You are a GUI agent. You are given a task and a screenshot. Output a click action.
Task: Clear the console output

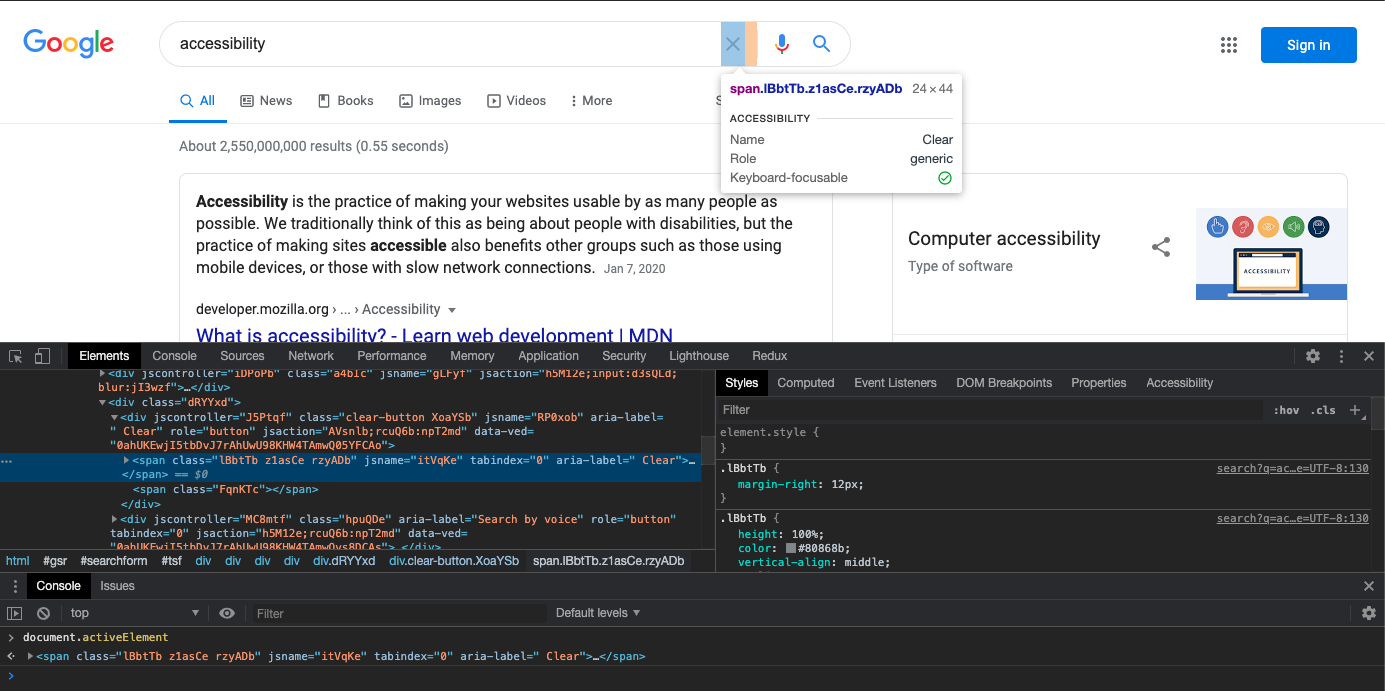point(44,613)
